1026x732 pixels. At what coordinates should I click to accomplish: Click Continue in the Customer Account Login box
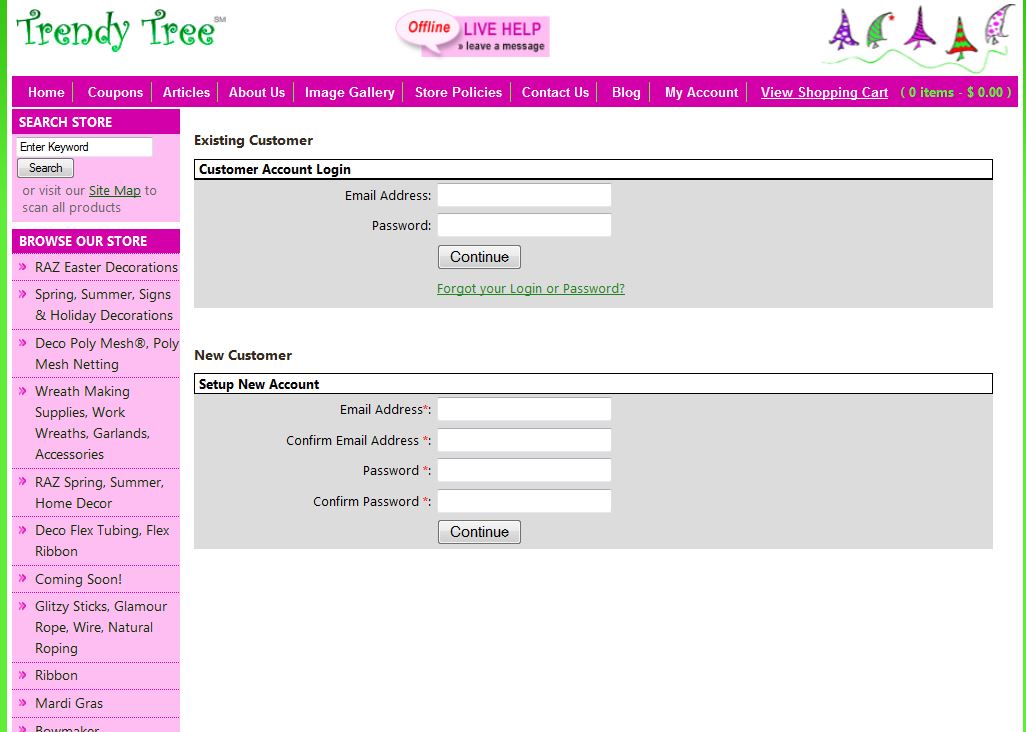(478, 256)
